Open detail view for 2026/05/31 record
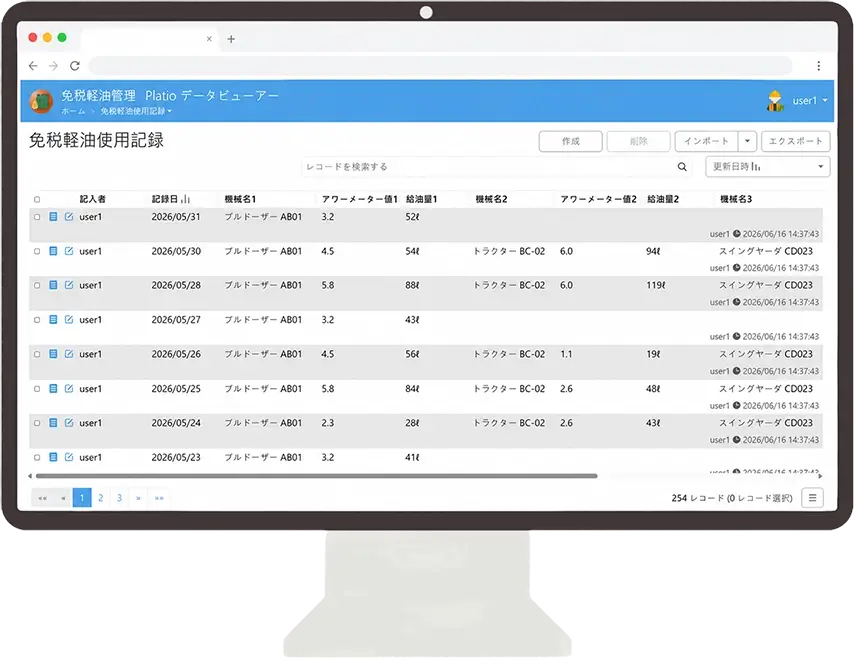Image resolution: width=854 pixels, height=658 pixels. coord(53,217)
